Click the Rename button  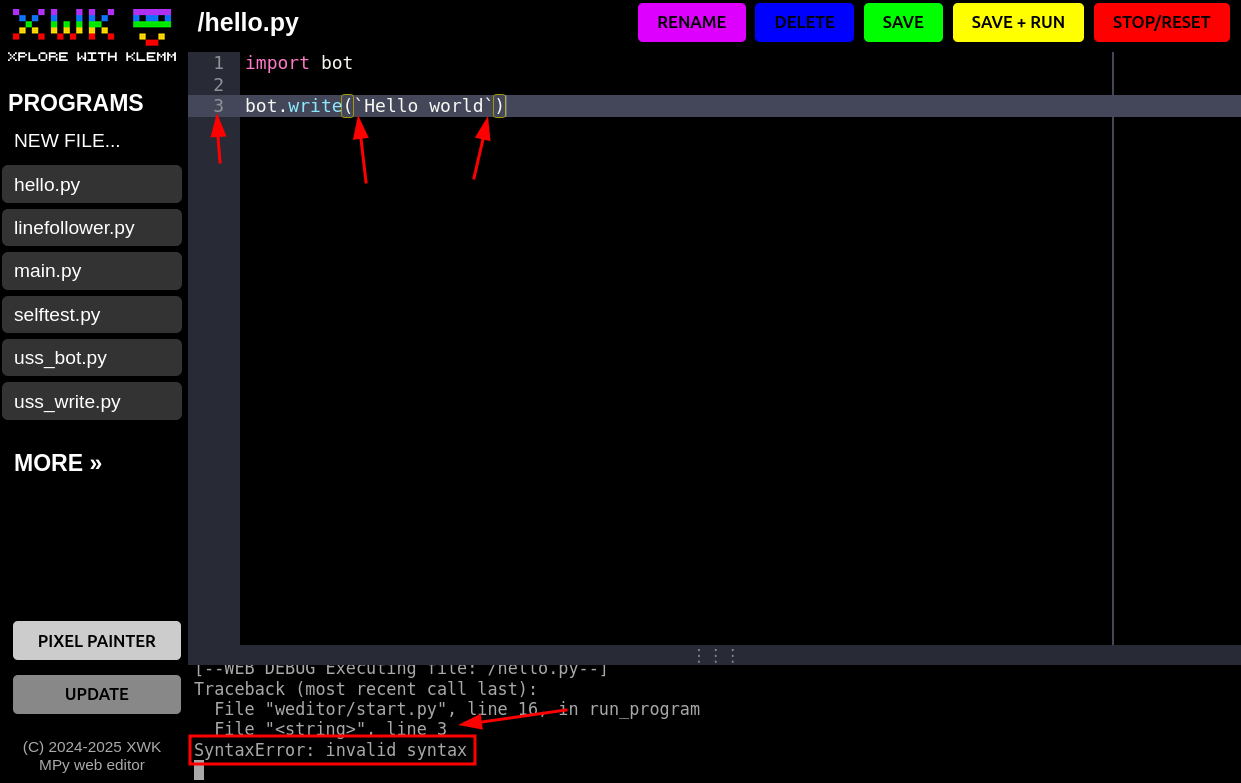pos(691,22)
